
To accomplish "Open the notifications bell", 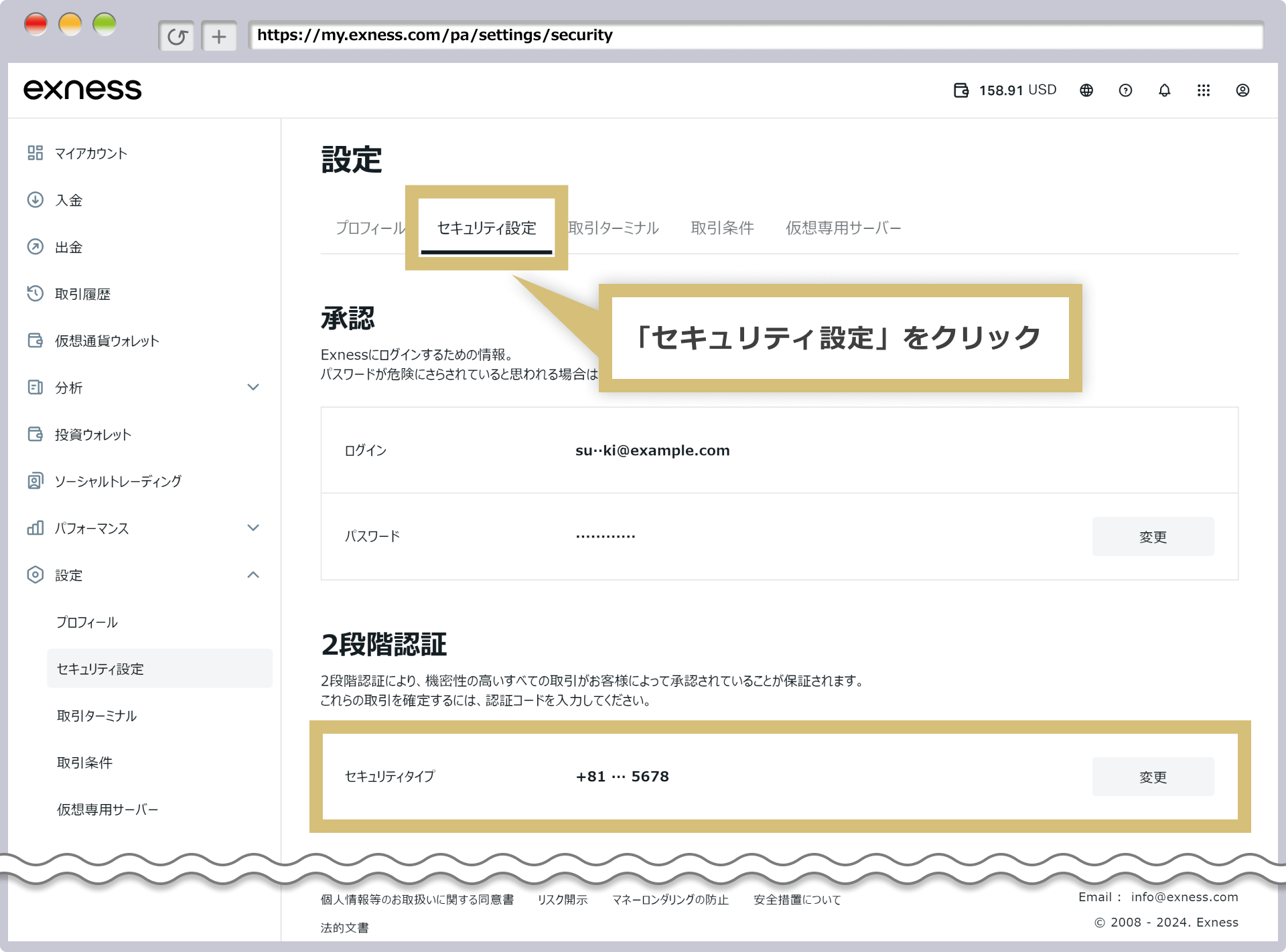I will coord(1165,90).
